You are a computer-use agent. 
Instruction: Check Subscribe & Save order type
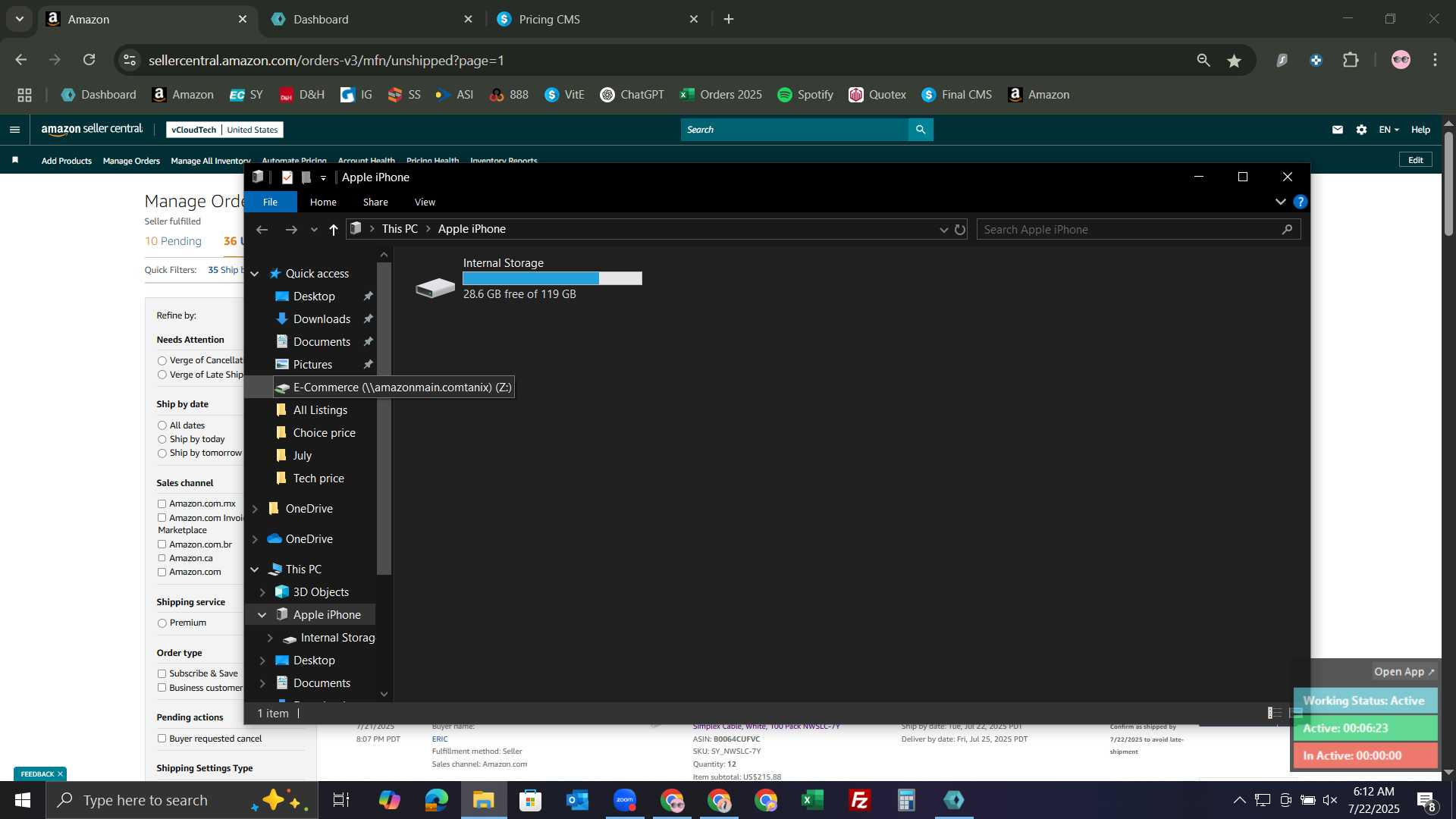point(162,673)
